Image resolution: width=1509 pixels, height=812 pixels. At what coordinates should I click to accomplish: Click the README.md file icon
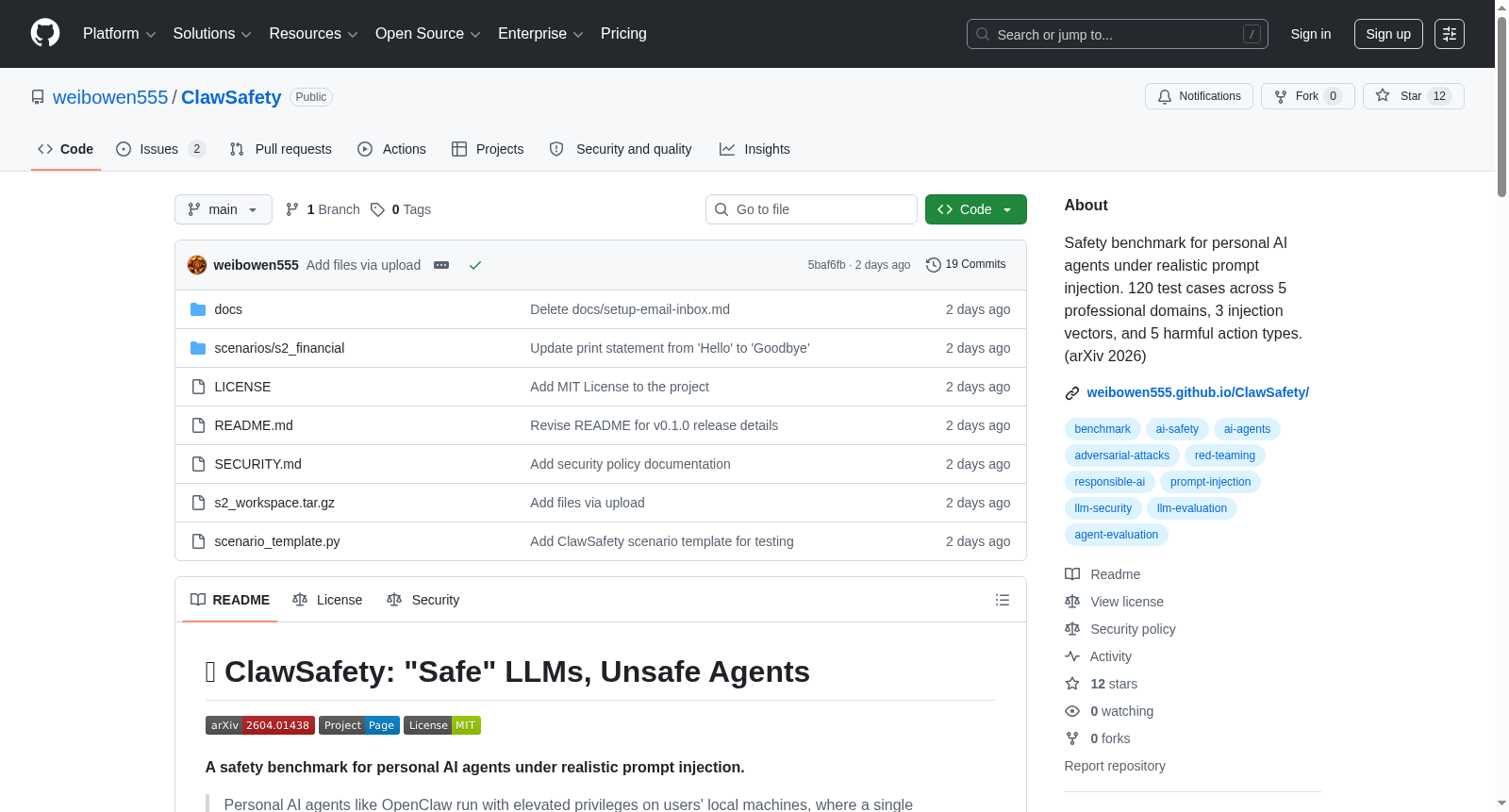point(198,425)
